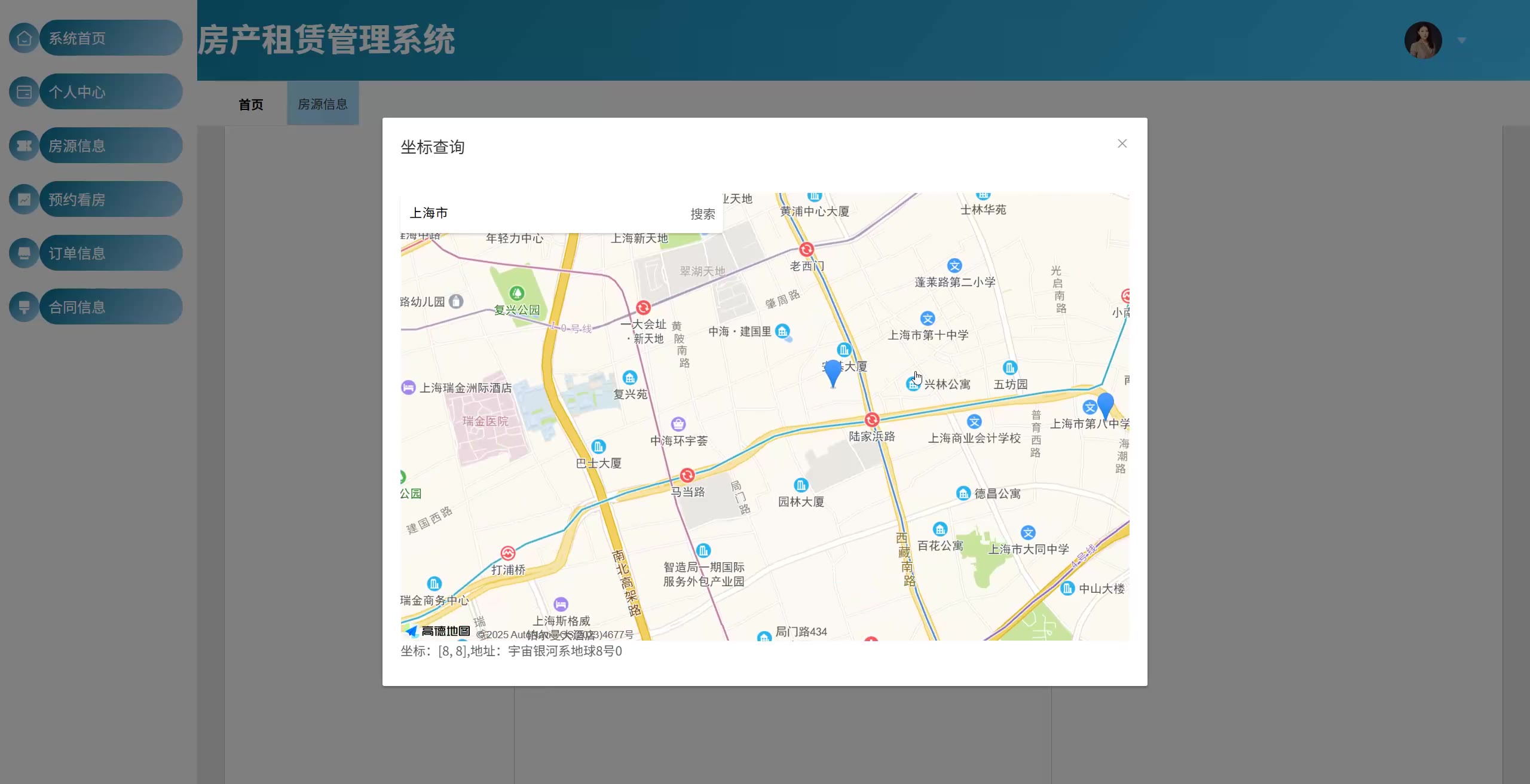Click the 老西门 metro station icon

tap(806, 250)
